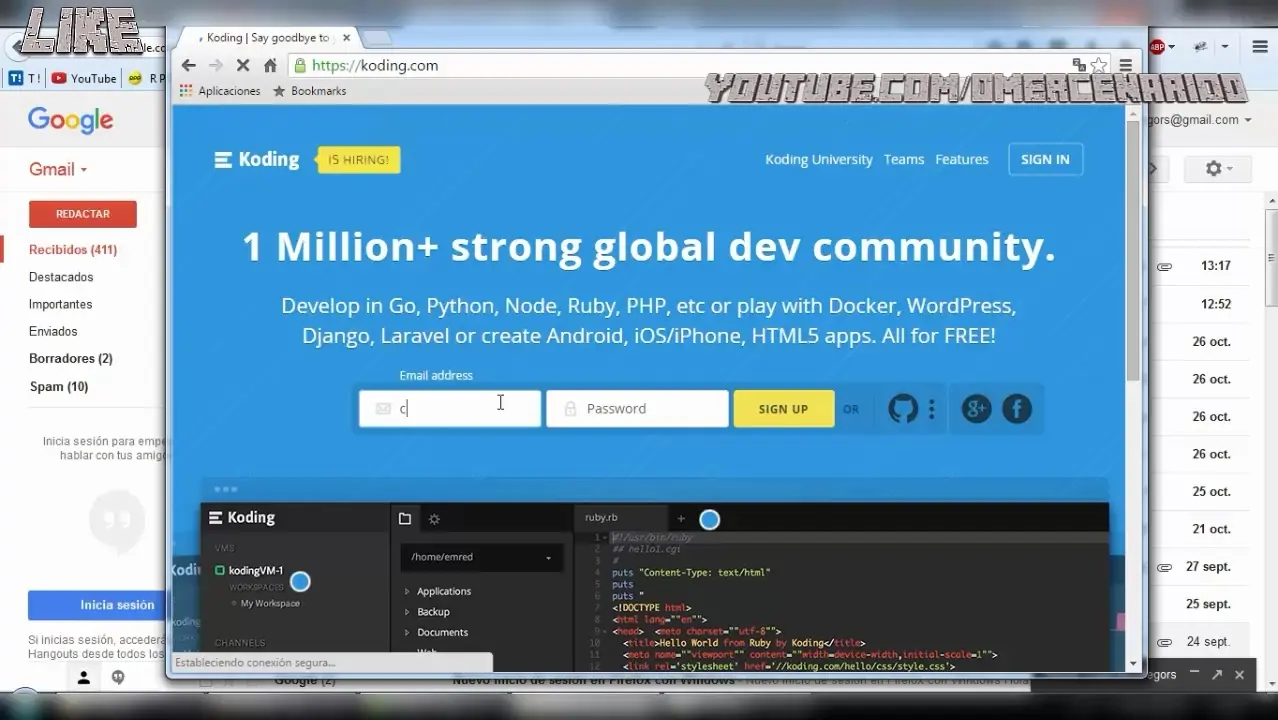Click the folder icon in Koding preview

tap(405, 518)
